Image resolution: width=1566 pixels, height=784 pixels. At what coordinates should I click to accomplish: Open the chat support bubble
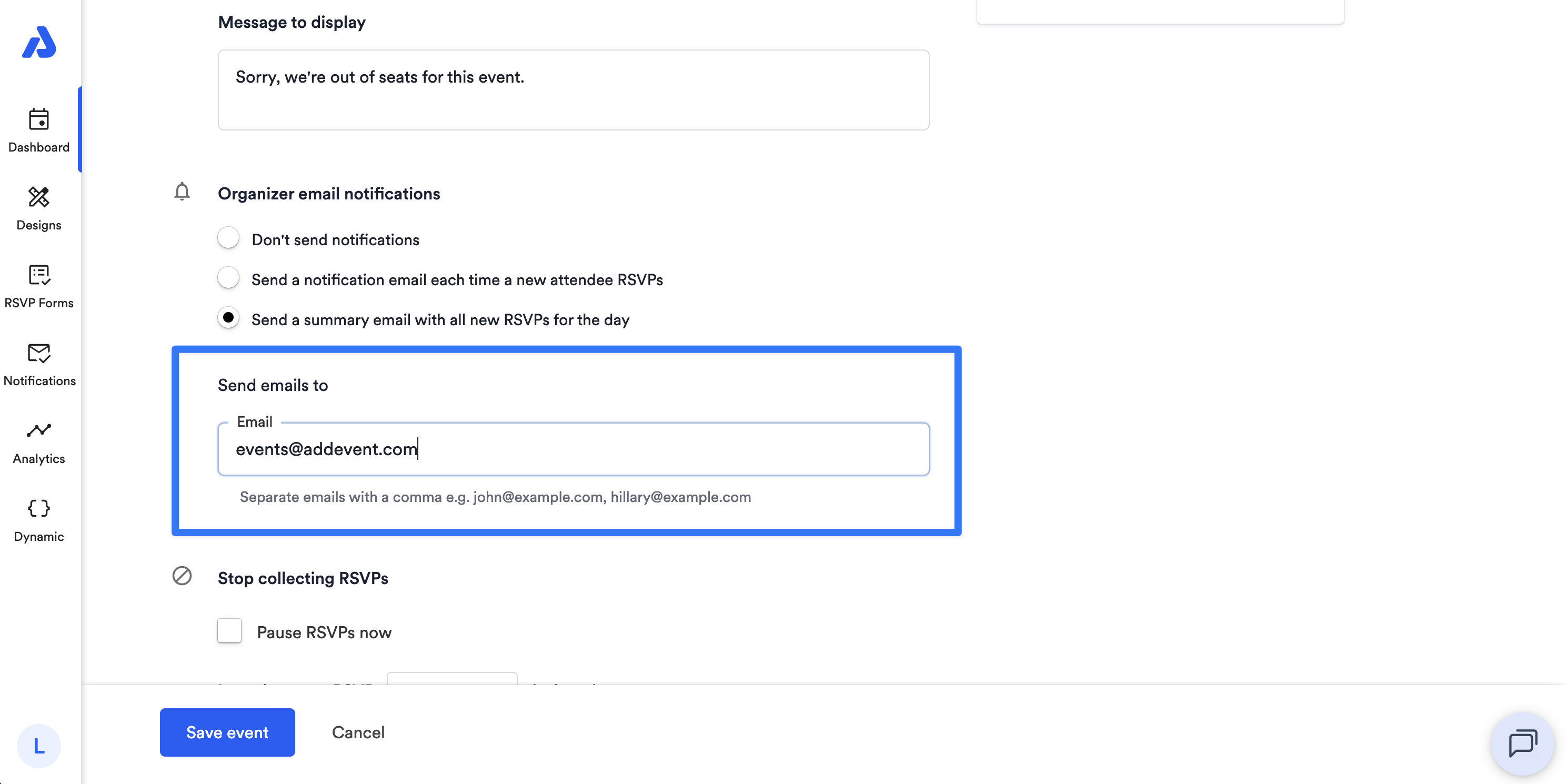tap(1522, 743)
